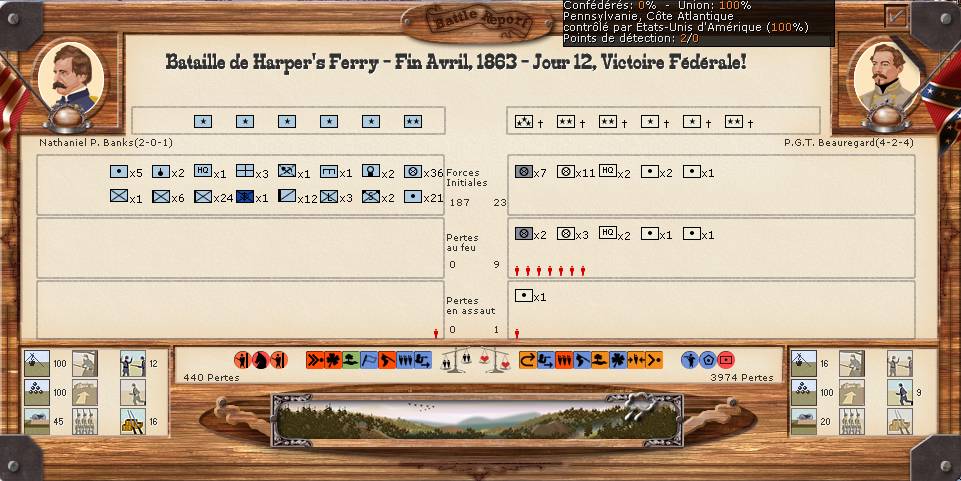Click the balance scale icon
Image resolution: width=961 pixels, height=481 pixels.
click(x=468, y=359)
